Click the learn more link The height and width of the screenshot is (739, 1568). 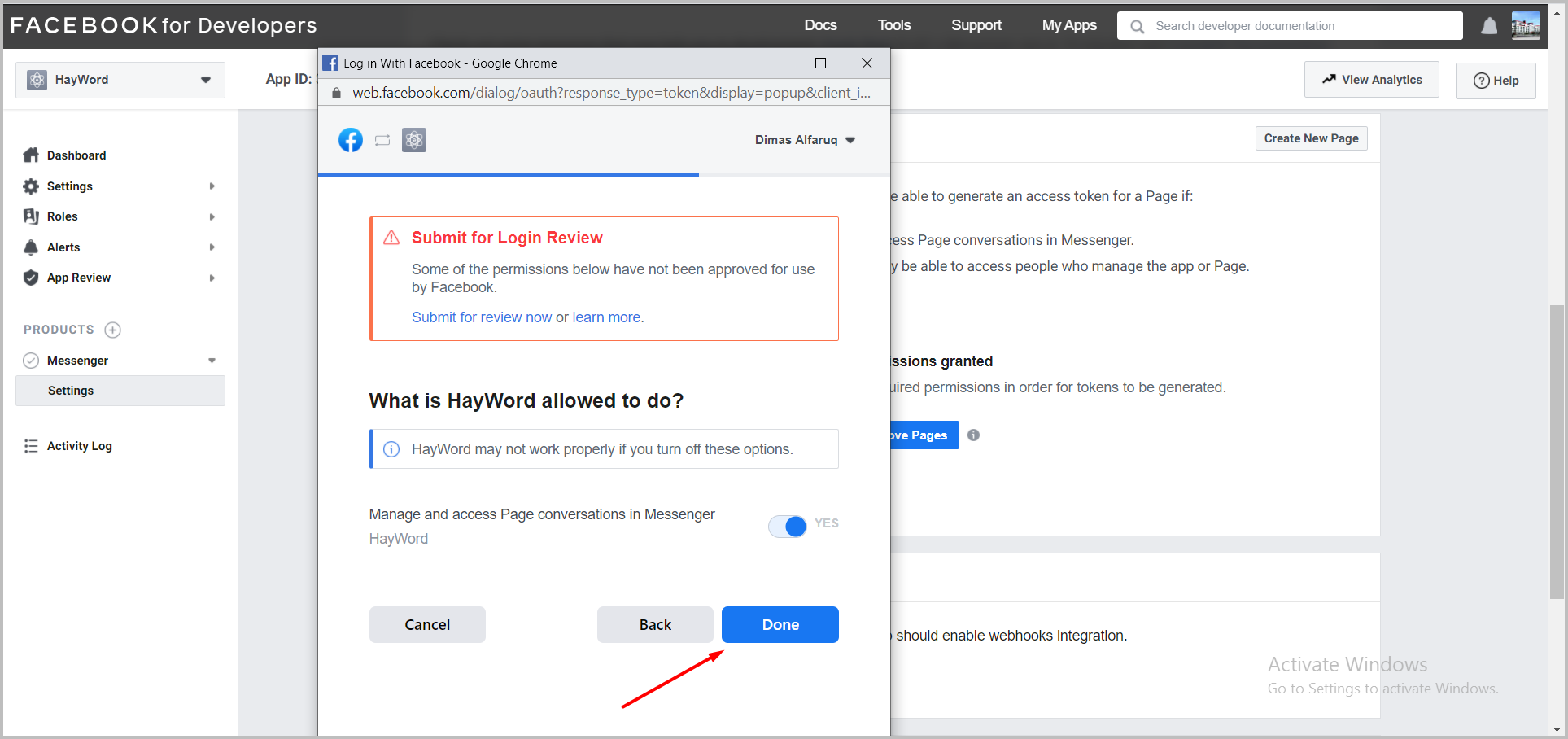point(606,317)
